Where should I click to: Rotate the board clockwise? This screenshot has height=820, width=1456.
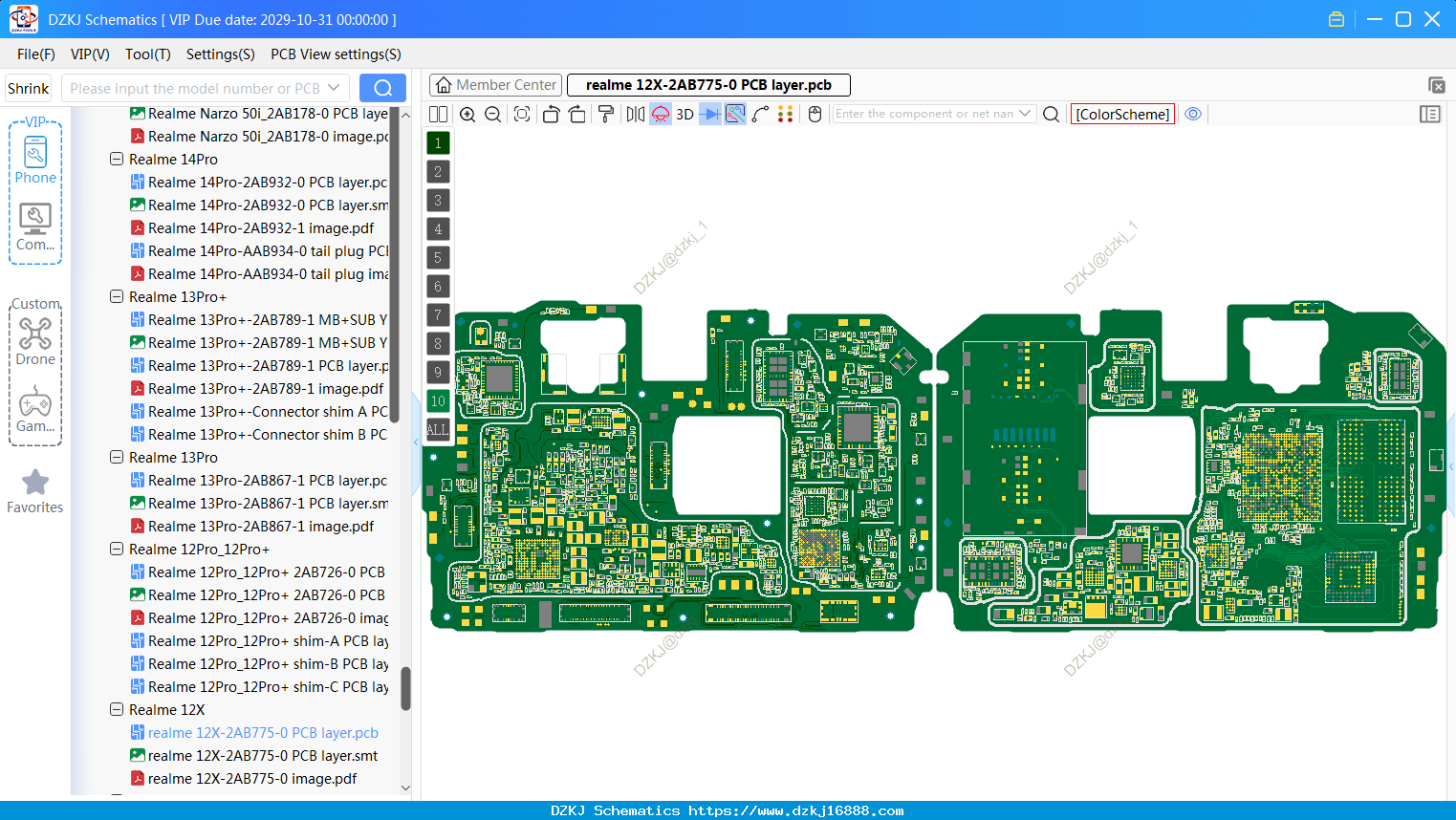[576, 114]
